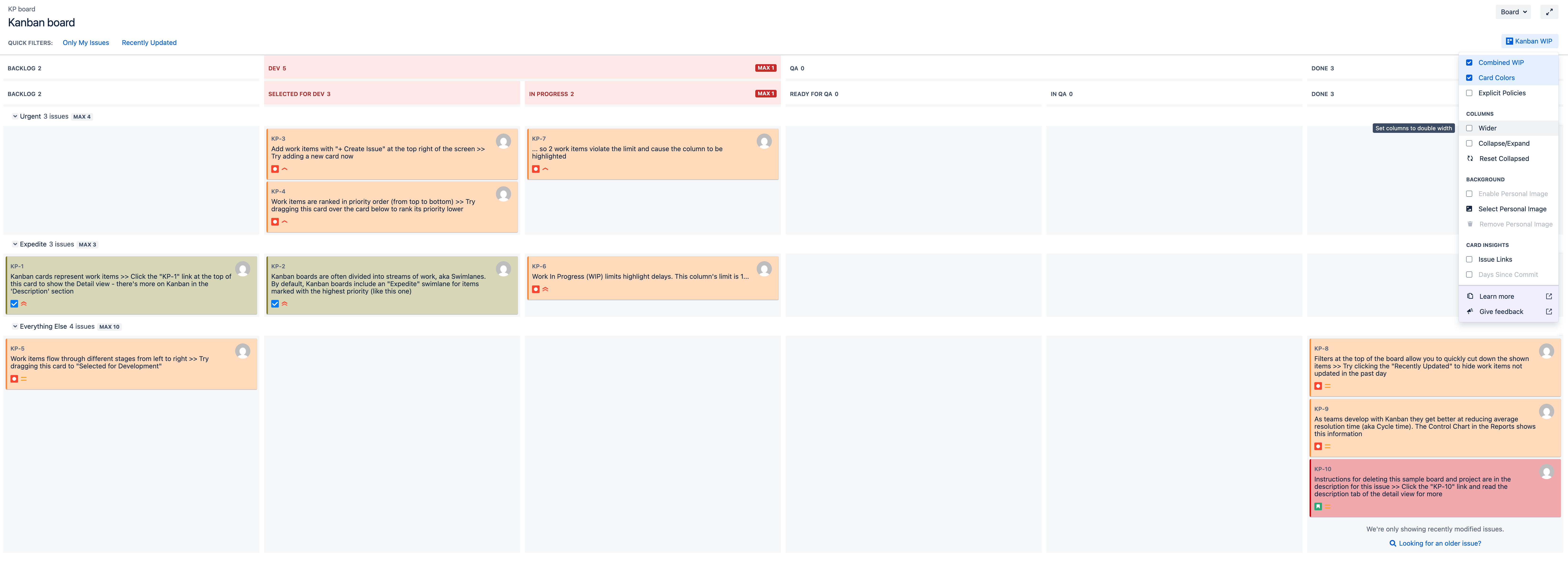The image size is (1568, 568).
Task: Click assignee avatar on KP-6 card
Action: point(764,269)
